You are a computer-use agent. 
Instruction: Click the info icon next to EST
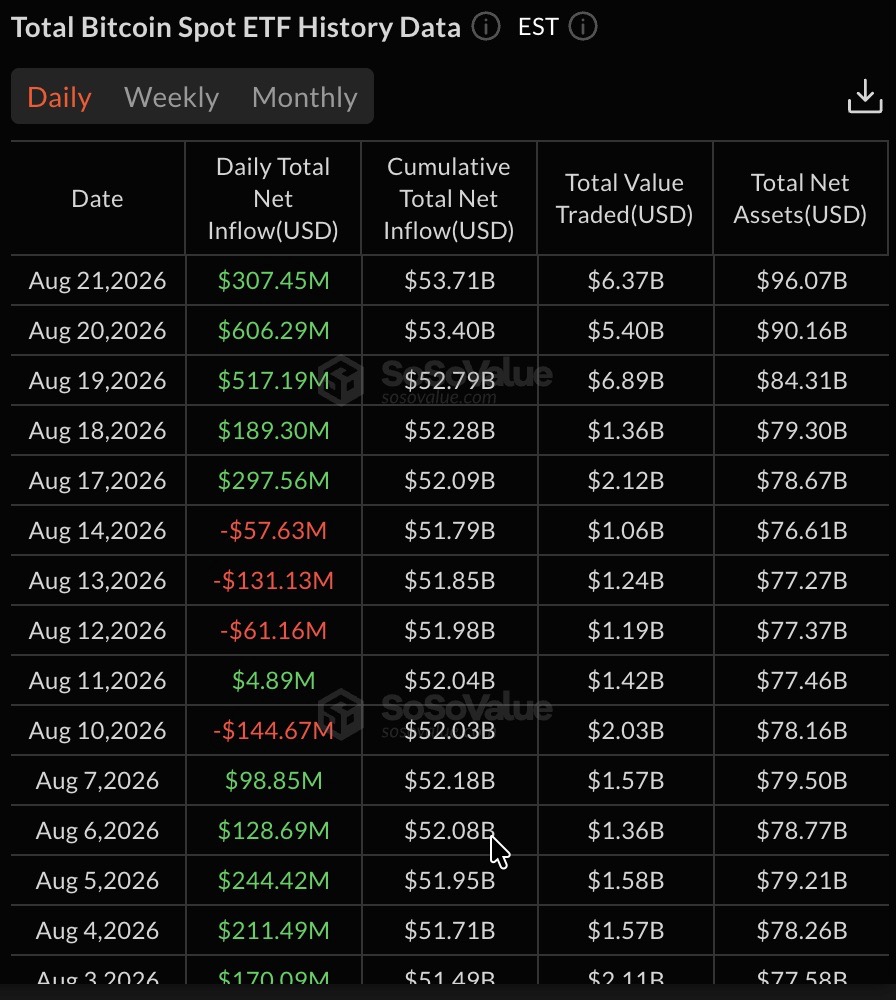pyautogui.click(x=583, y=27)
